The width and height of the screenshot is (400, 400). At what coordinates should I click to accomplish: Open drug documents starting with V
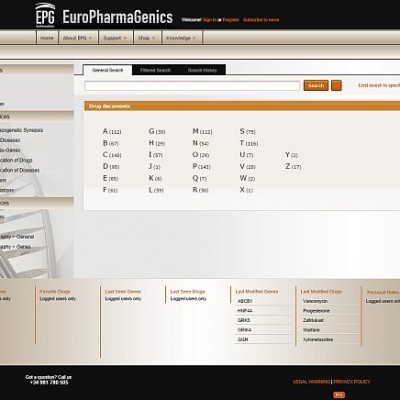pos(247,166)
